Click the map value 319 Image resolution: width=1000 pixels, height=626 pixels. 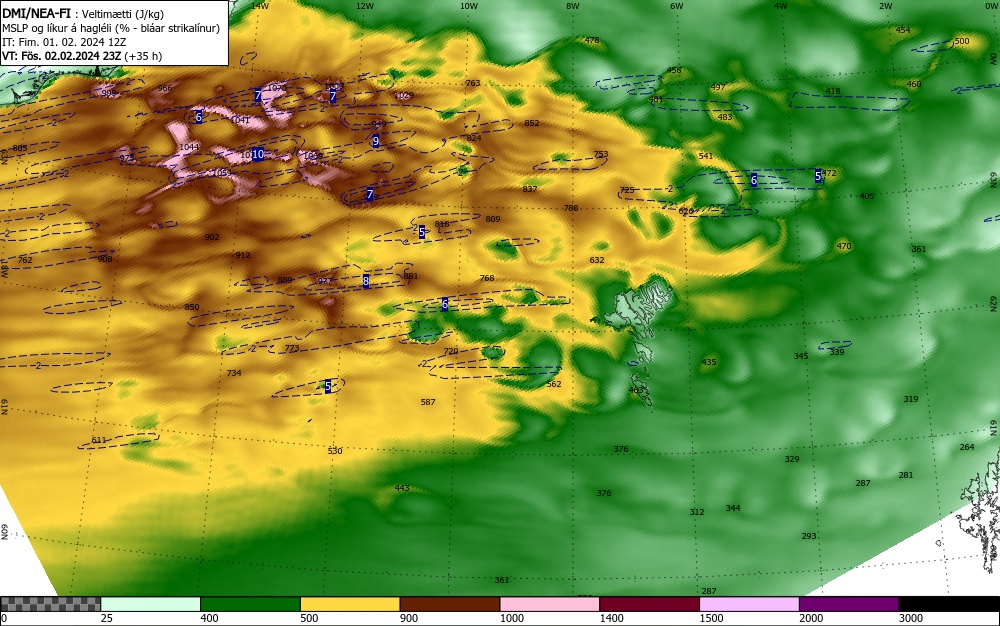[x=911, y=398]
